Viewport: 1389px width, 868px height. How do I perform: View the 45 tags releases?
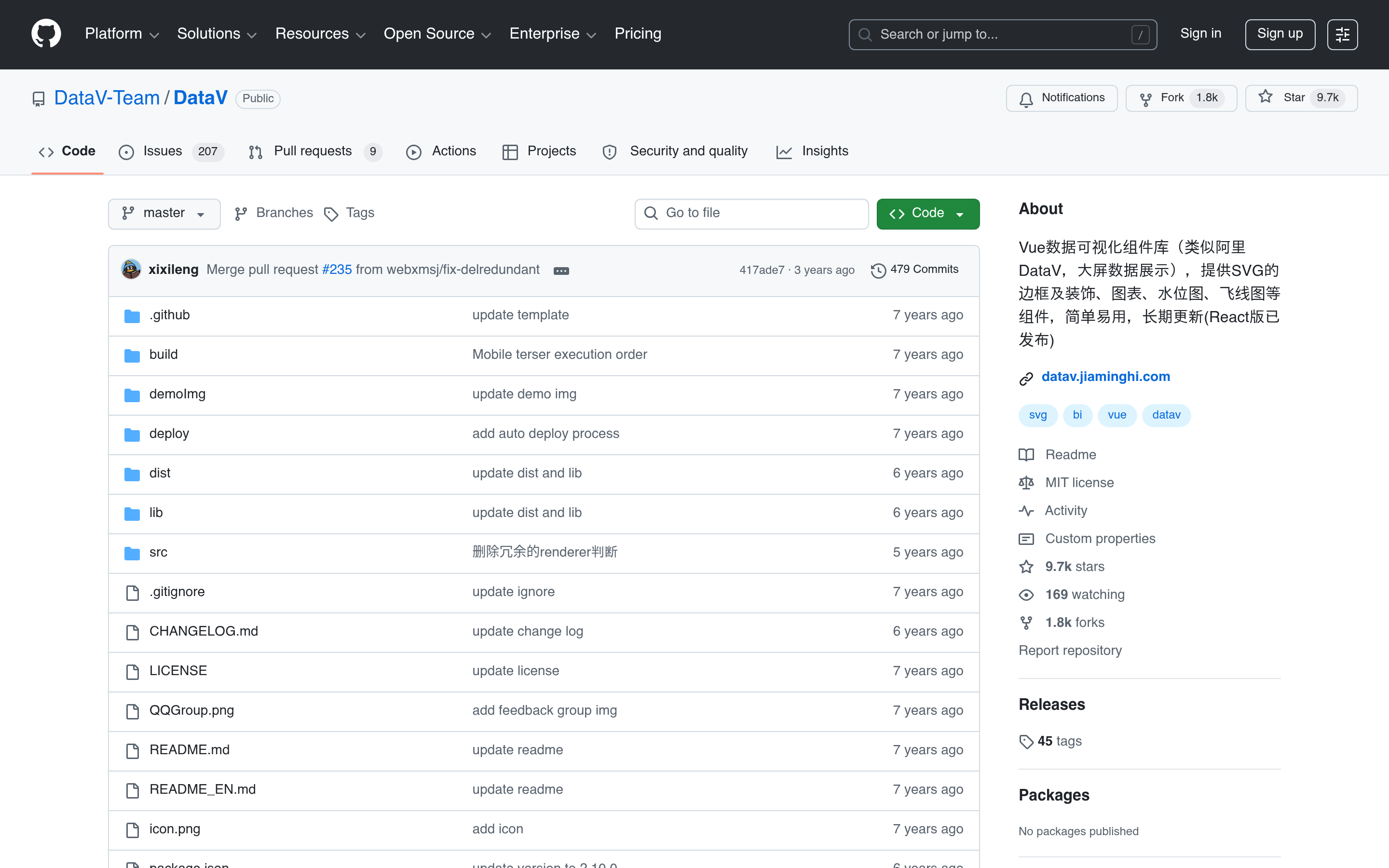(1050, 741)
